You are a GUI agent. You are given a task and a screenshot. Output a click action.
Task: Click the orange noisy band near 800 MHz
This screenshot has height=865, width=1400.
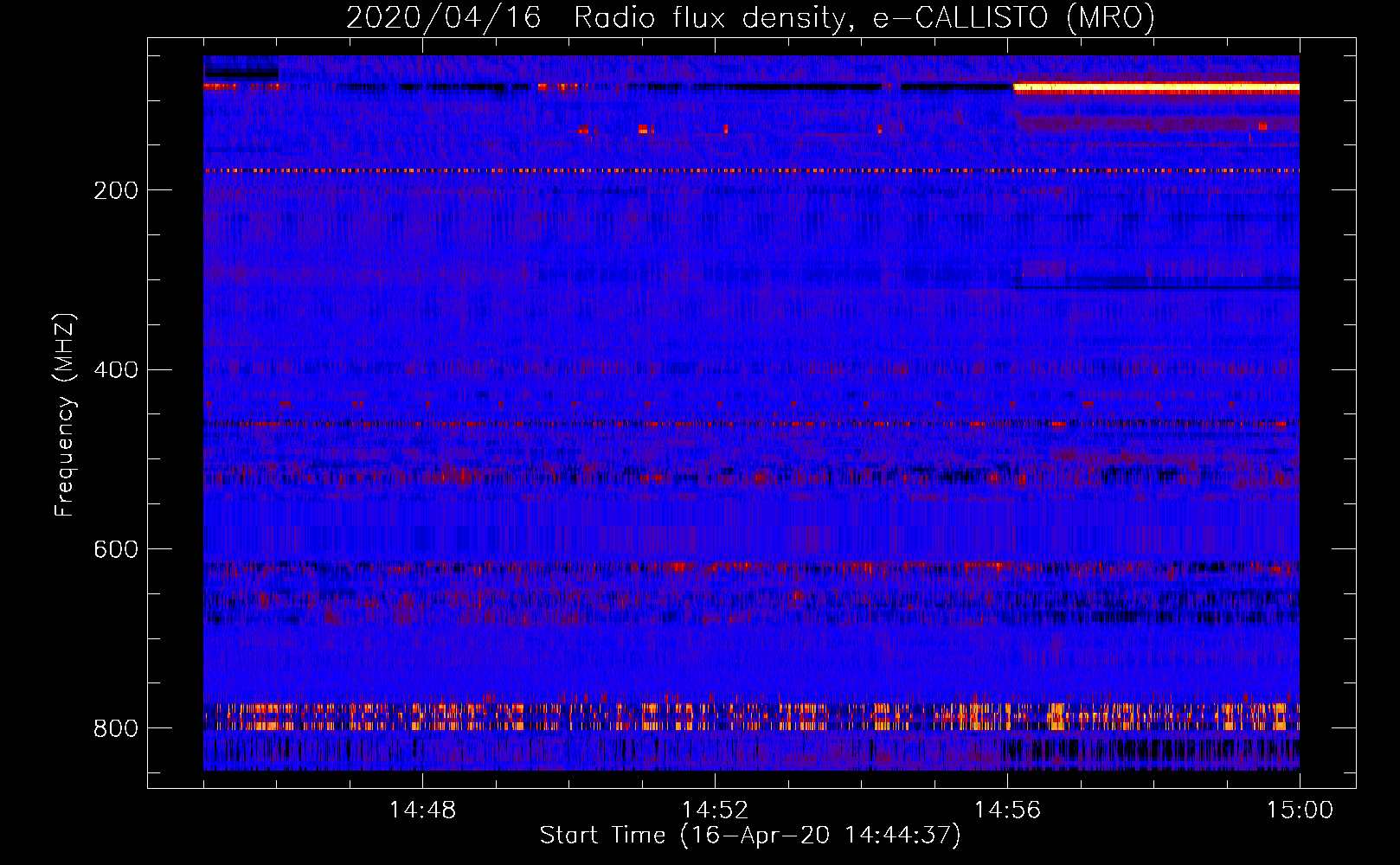tap(751, 717)
